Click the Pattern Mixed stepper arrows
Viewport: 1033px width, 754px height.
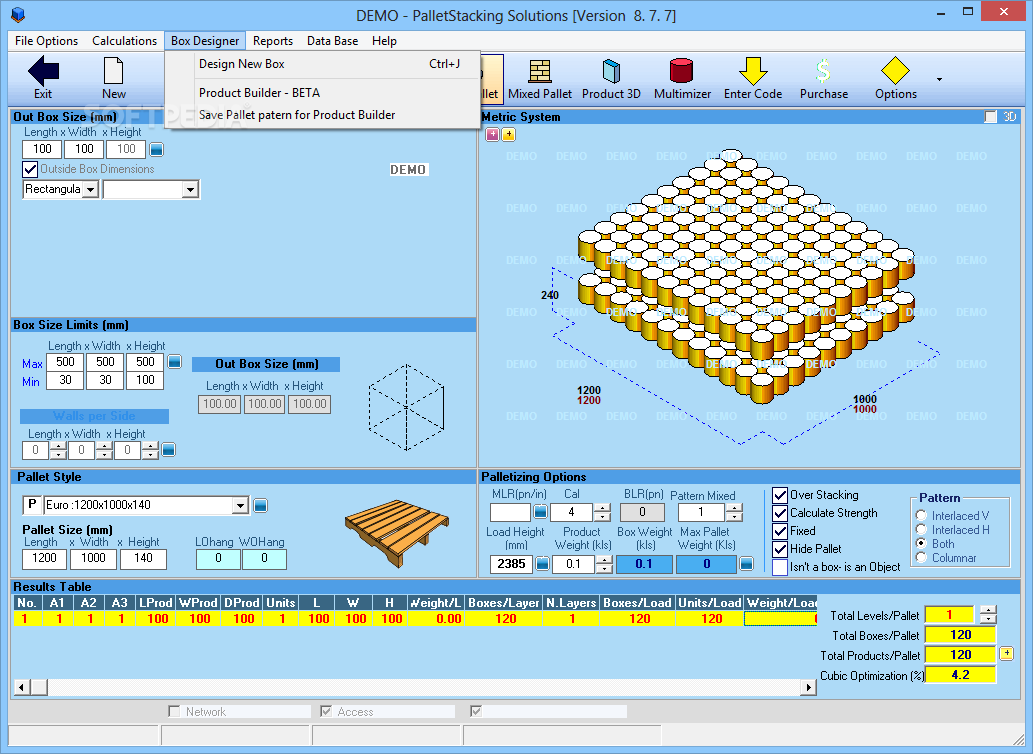pos(734,512)
